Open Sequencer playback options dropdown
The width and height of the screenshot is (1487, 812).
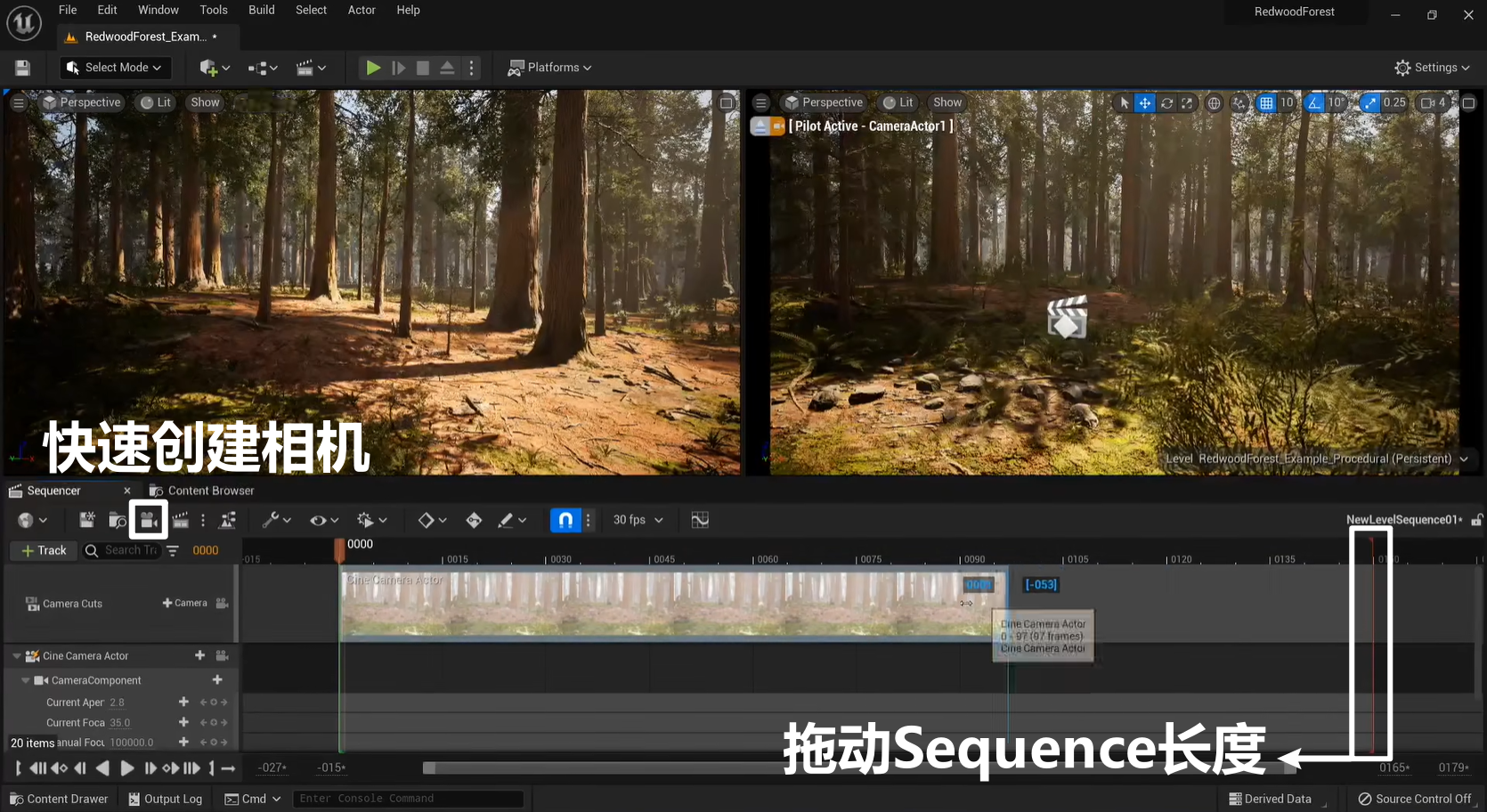pos(371,520)
